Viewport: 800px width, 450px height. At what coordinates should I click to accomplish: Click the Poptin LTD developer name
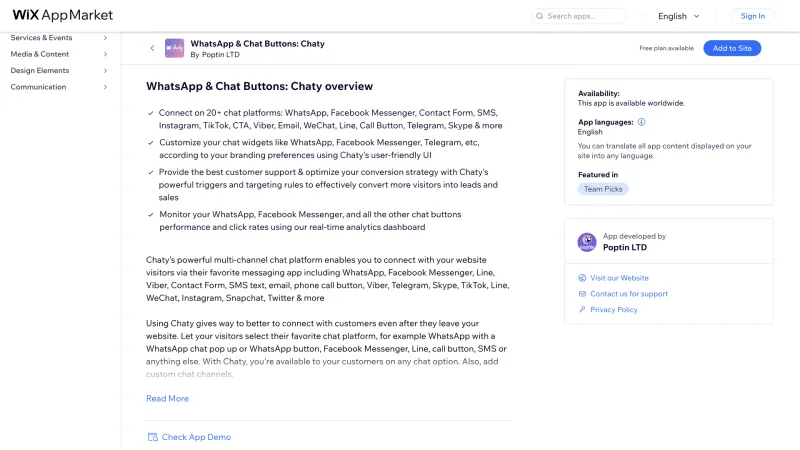[x=625, y=247]
